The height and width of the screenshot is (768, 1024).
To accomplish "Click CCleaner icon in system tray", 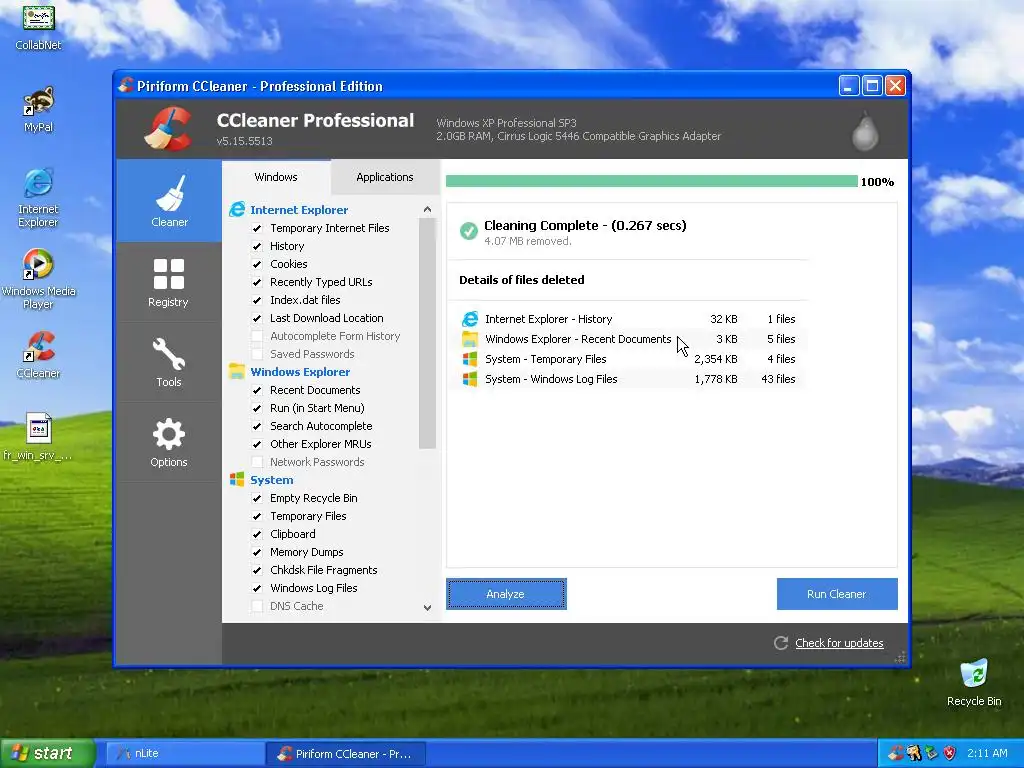I will (896, 753).
